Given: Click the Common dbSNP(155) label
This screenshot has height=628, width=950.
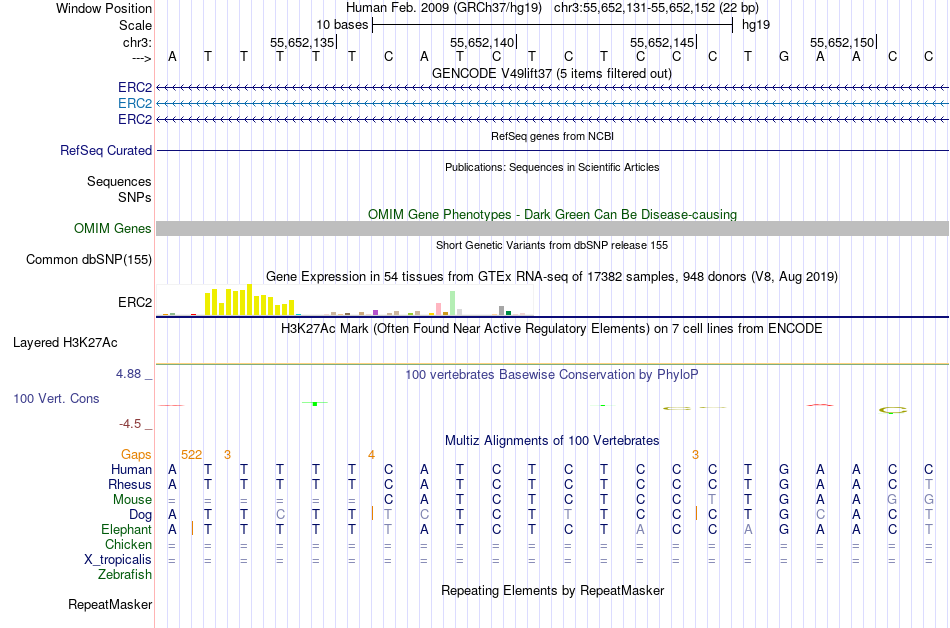Looking at the screenshot, I should (88, 259).
